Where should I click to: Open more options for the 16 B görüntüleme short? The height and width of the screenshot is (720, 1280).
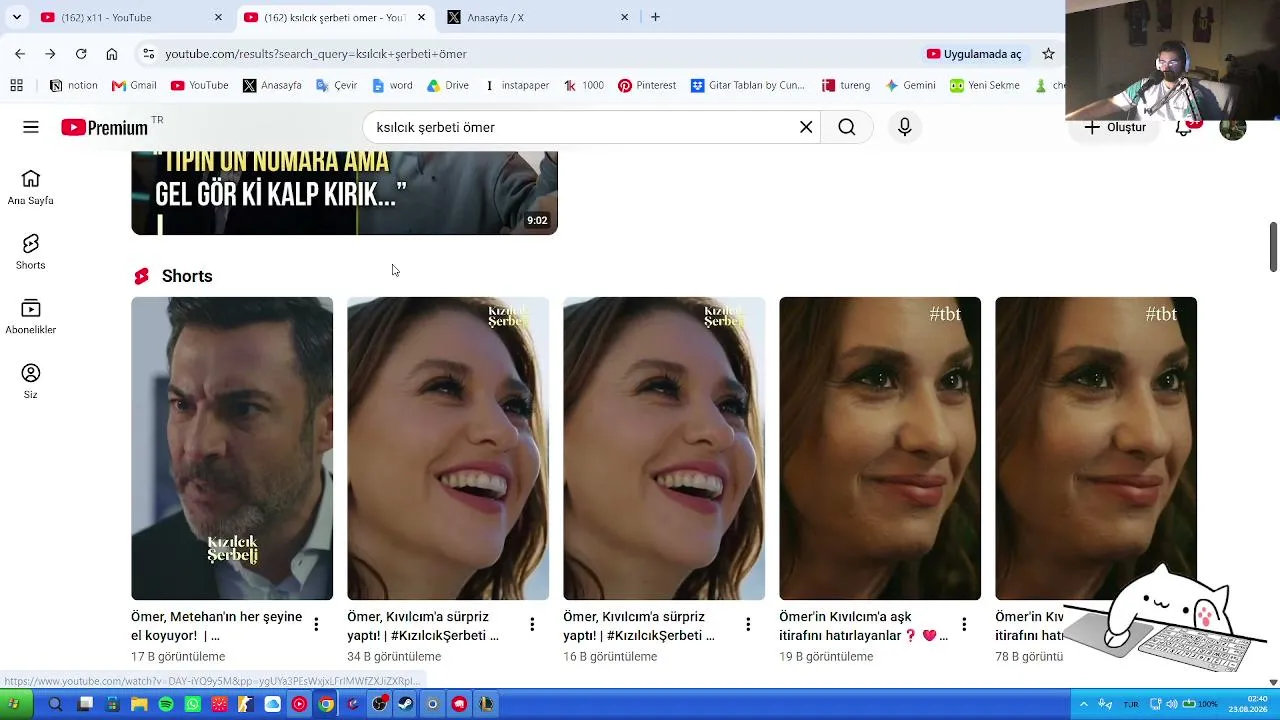point(748,625)
